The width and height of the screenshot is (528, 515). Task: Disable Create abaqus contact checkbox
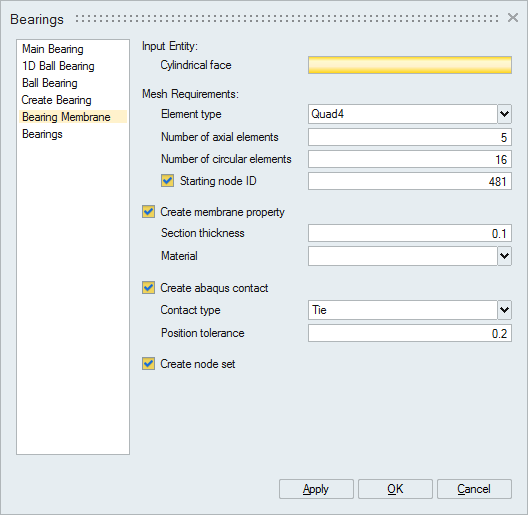tap(148, 288)
